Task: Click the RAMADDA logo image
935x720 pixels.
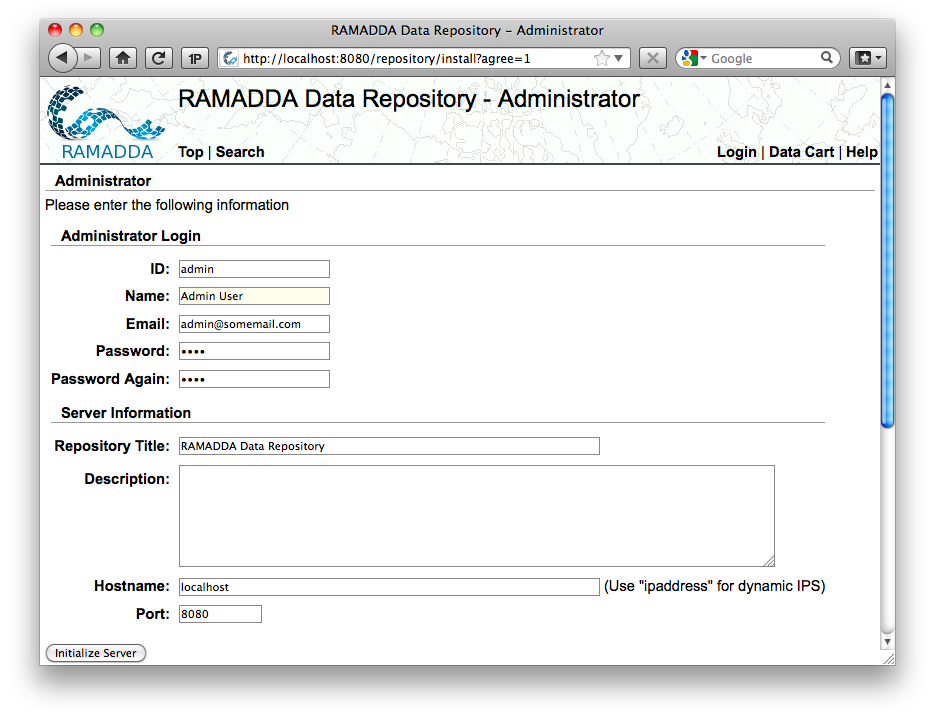Action: 106,123
